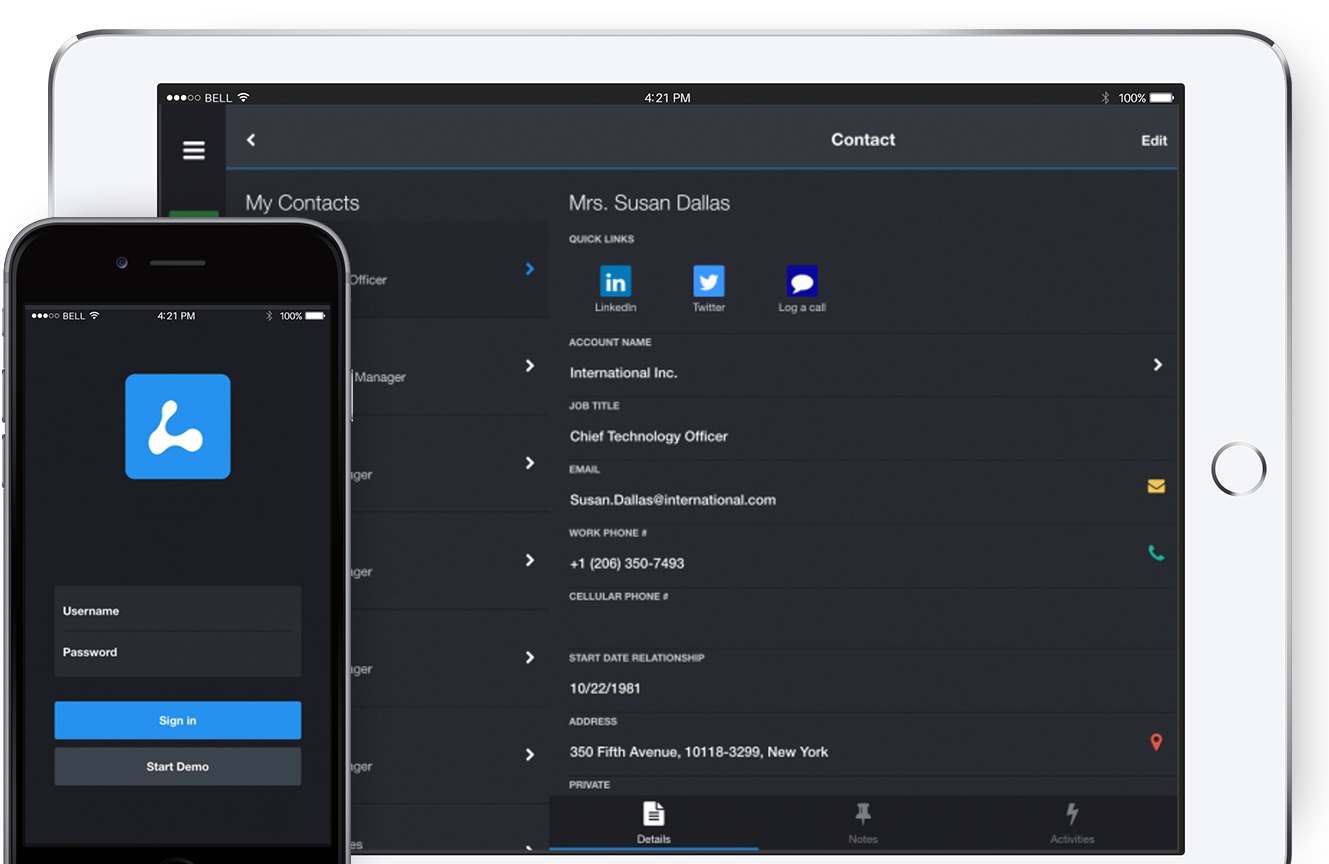This screenshot has height=864, width=1329.
Task: Open Susan Dallas's LinkedIn quick link
Action: coord(615,283)
